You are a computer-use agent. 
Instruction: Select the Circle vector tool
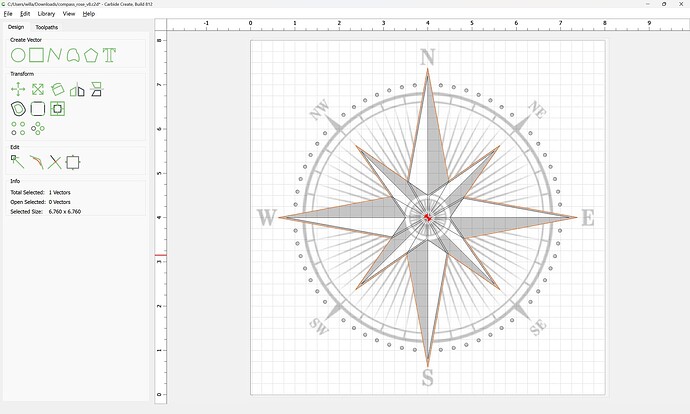(x=18, y=55)
